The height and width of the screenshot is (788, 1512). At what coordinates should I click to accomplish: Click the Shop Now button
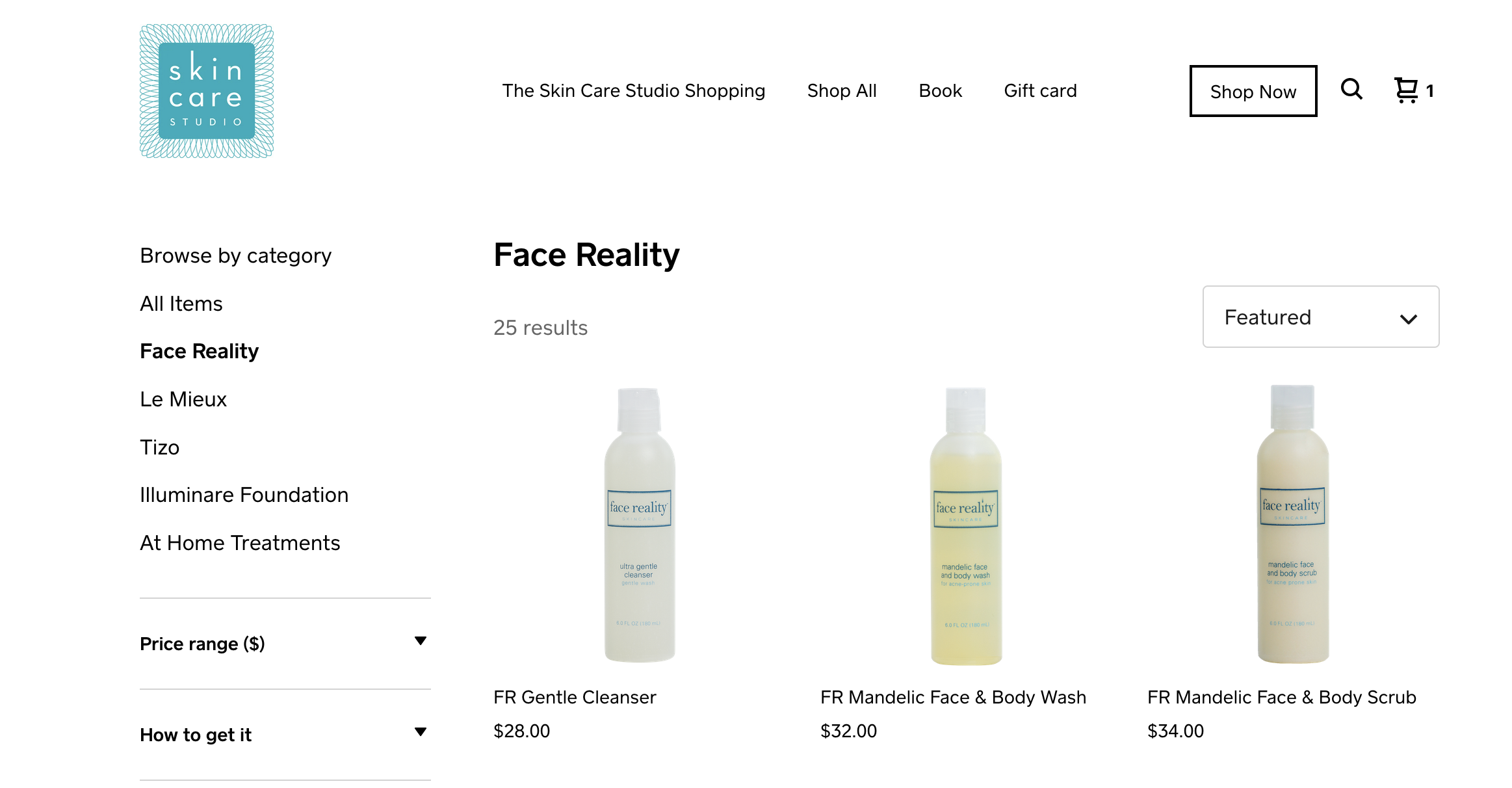[1253, 91]
